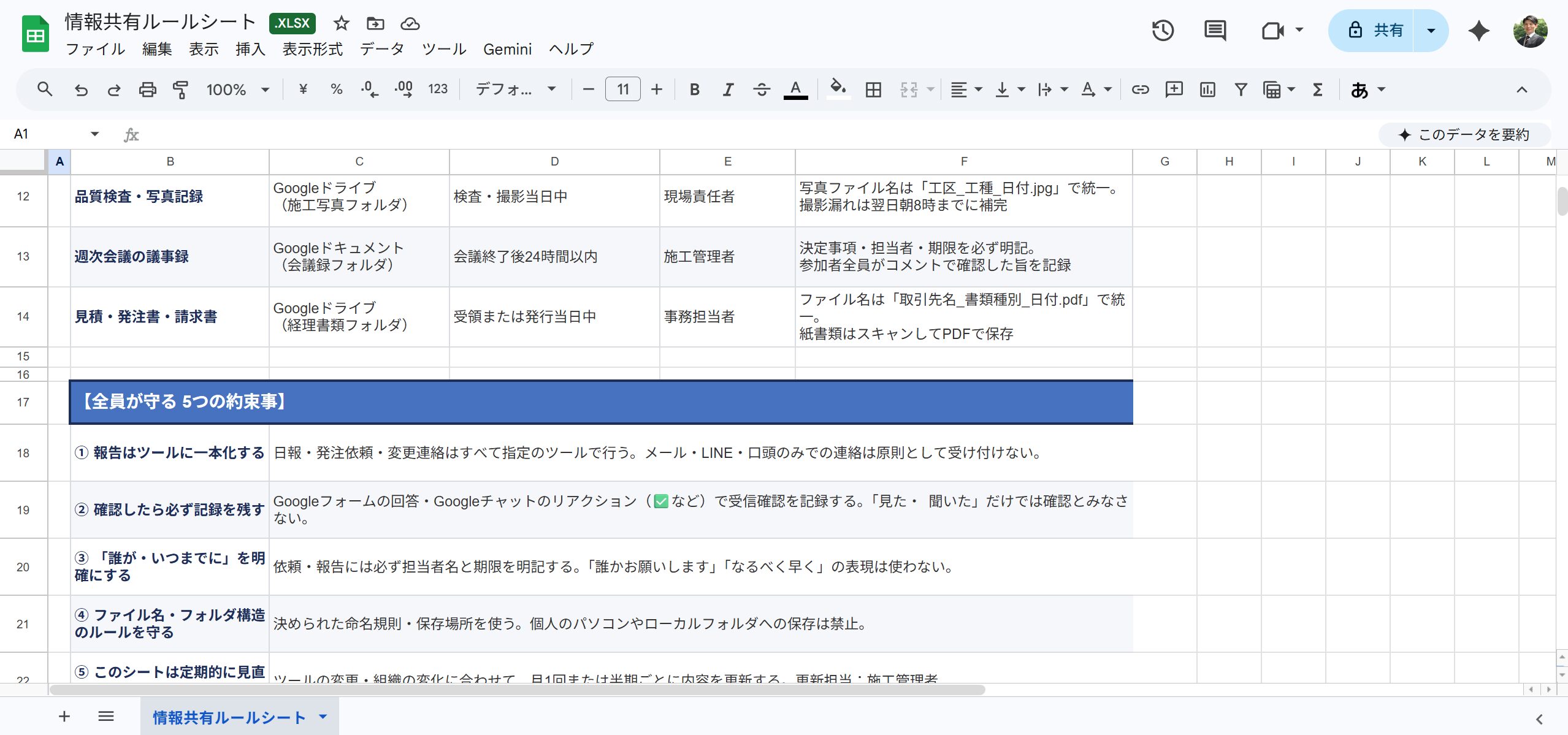1568x735 pixels.
Task: Click the 共有 share button
Action: [x=1374, y=31]
